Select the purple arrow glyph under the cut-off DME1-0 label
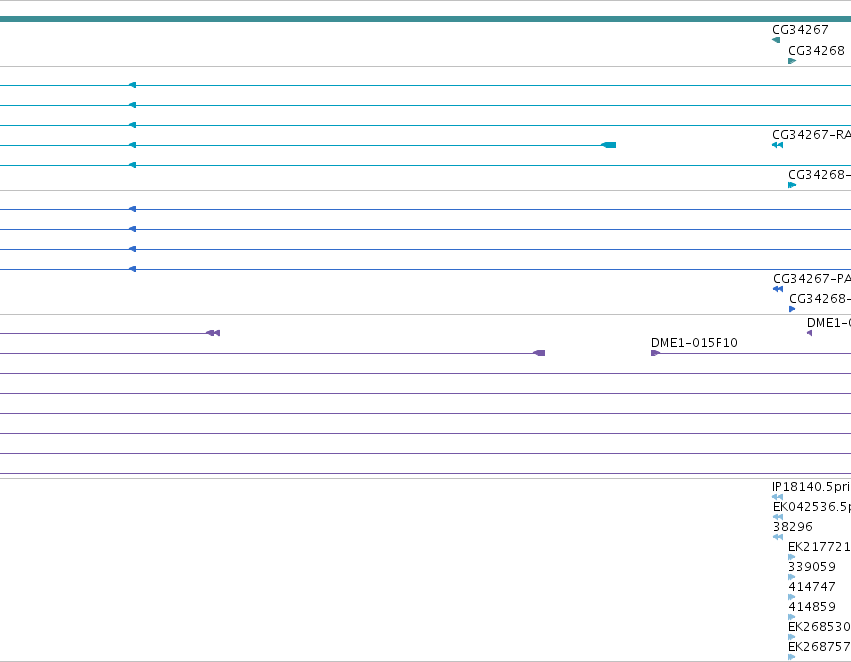The width and height of the screenshot is (851, 662). pos(810,333)
